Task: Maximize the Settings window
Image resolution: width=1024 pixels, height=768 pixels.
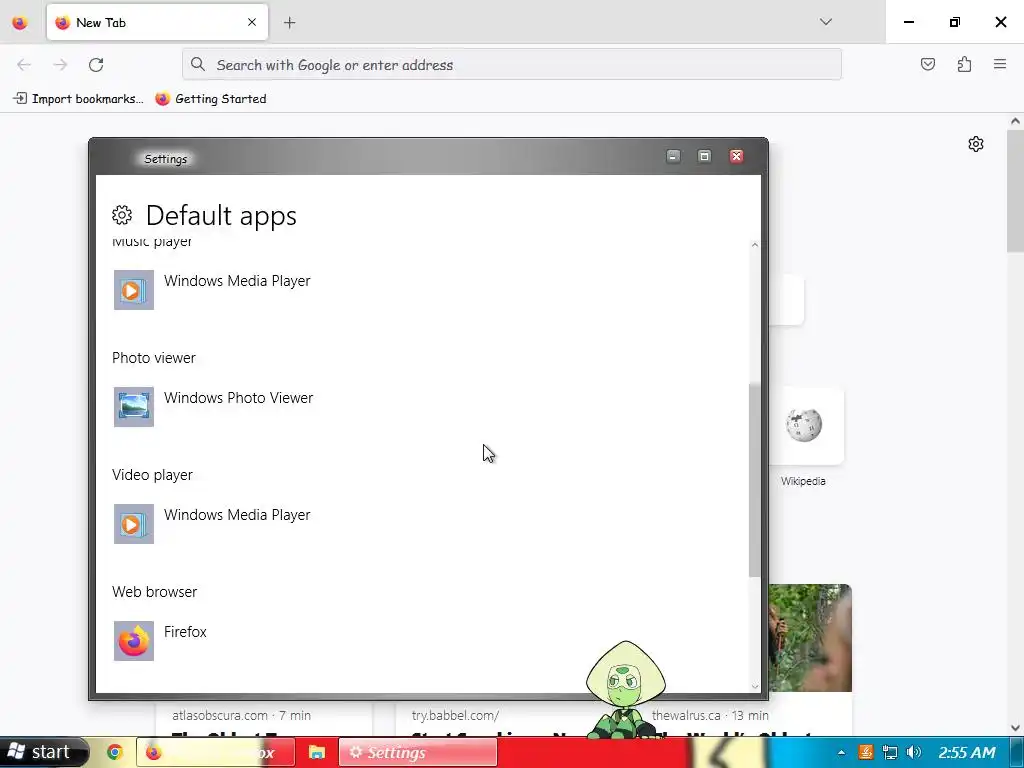Action: (x=704, y=156)
